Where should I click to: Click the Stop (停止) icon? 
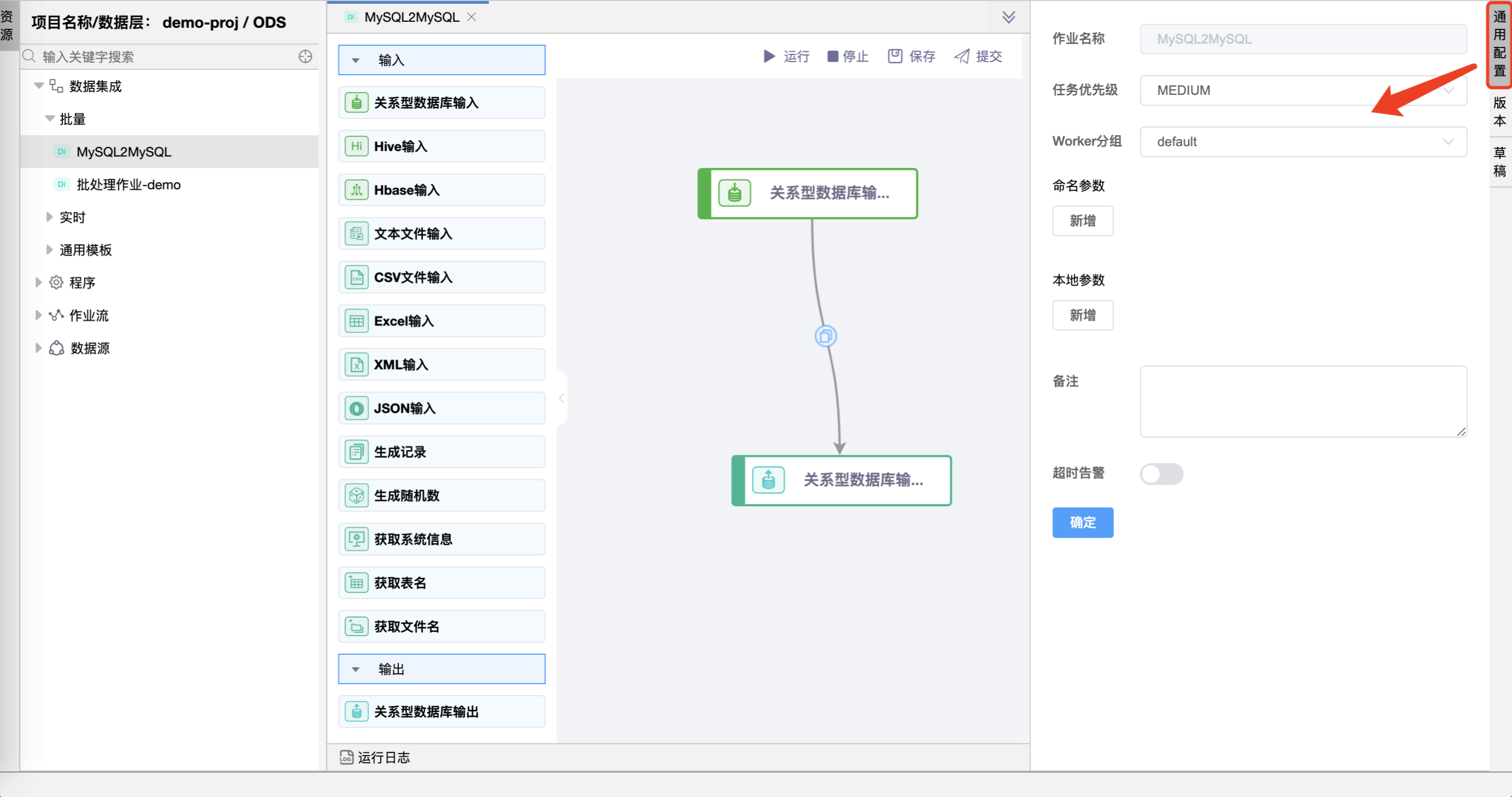click(x=832, y=56)
